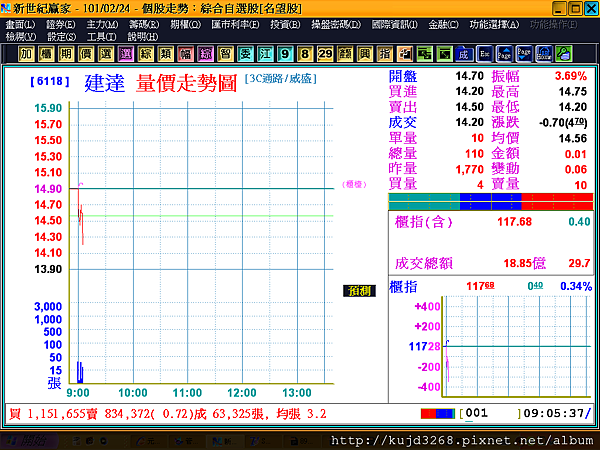Click the cyan 9 toolbar icon

coord(285,54)
